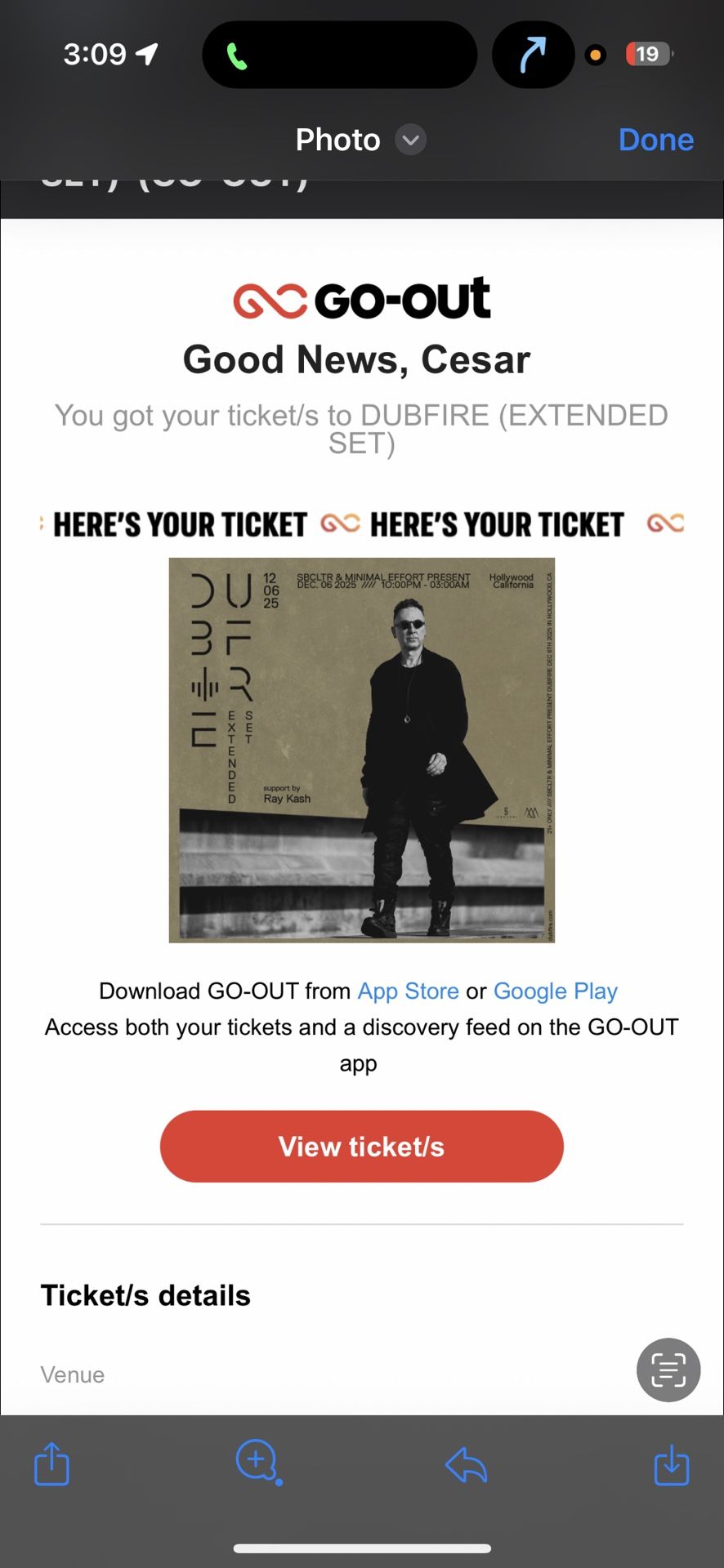The height and width of the screenshot is (1568, 724).
Task: Tap Done to close the photo
Action: tap(655, 140)
